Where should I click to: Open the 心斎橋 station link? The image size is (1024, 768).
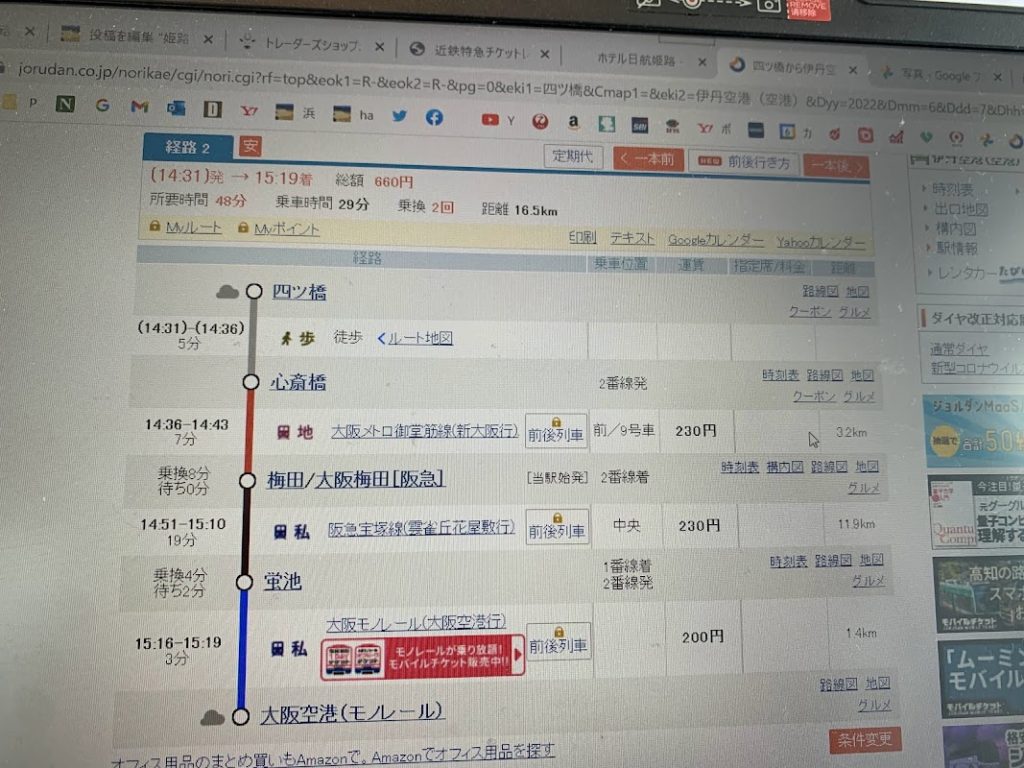point(297,382)
